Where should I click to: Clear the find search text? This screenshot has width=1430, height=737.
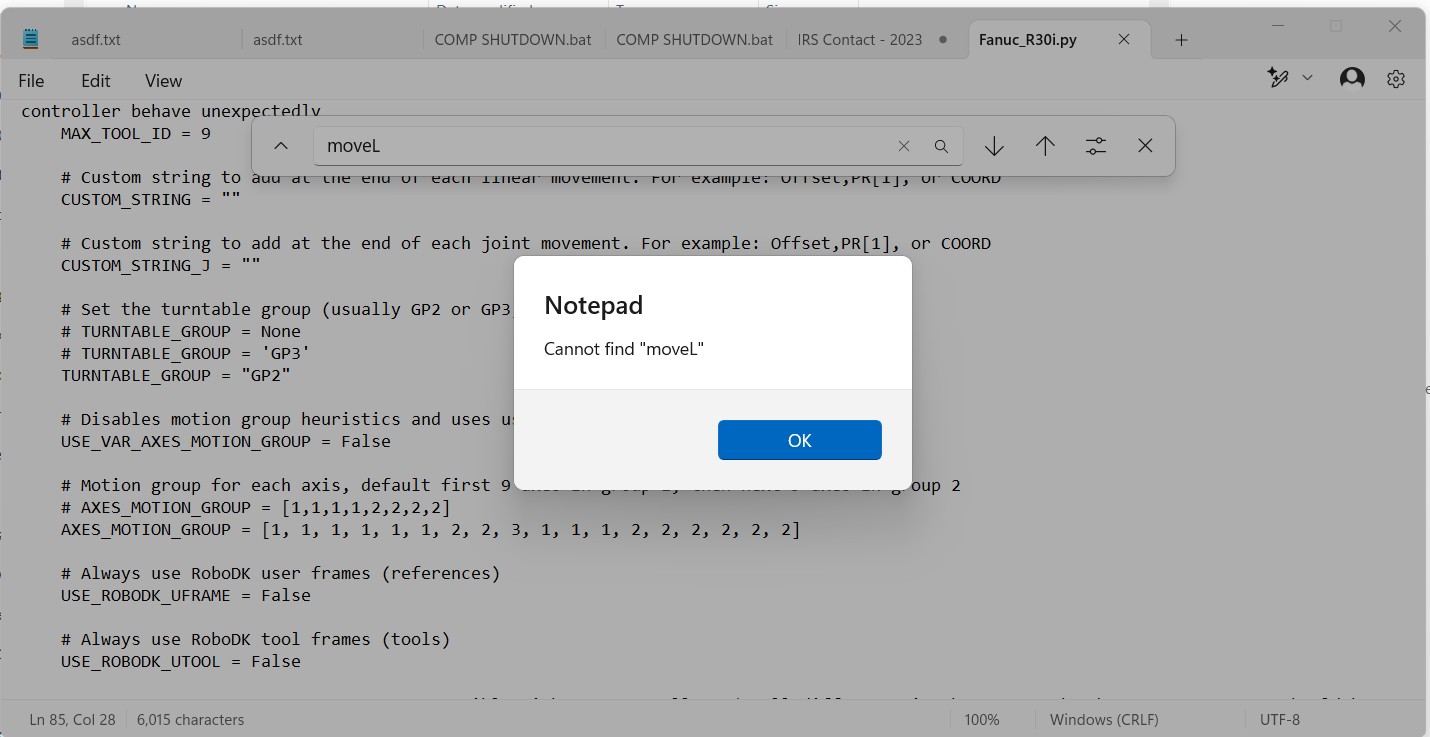point(904,146)
